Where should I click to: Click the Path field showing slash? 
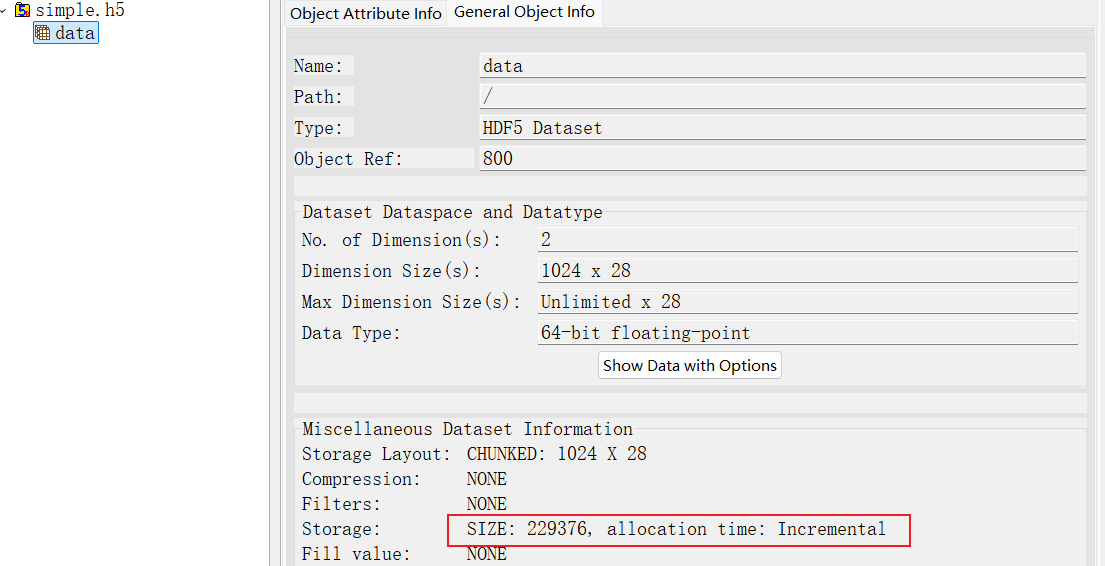(x=781, y=97)
